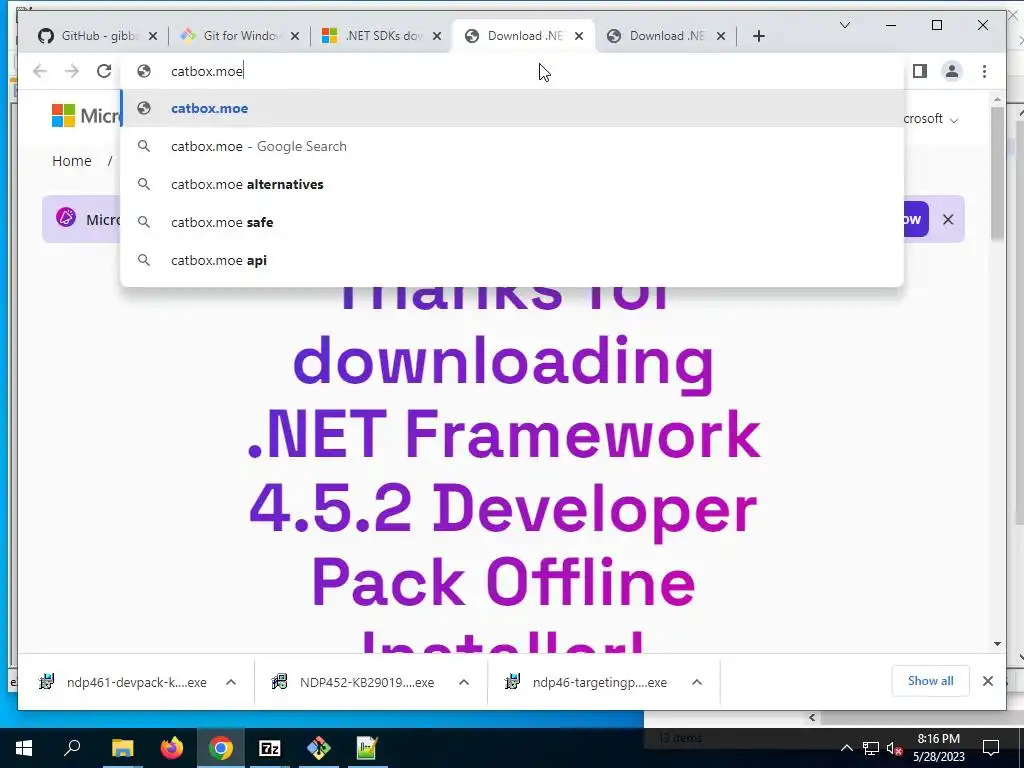This screenshot has width=1024, height=768.
Task: Go forward to the next page
Action: 72,71
